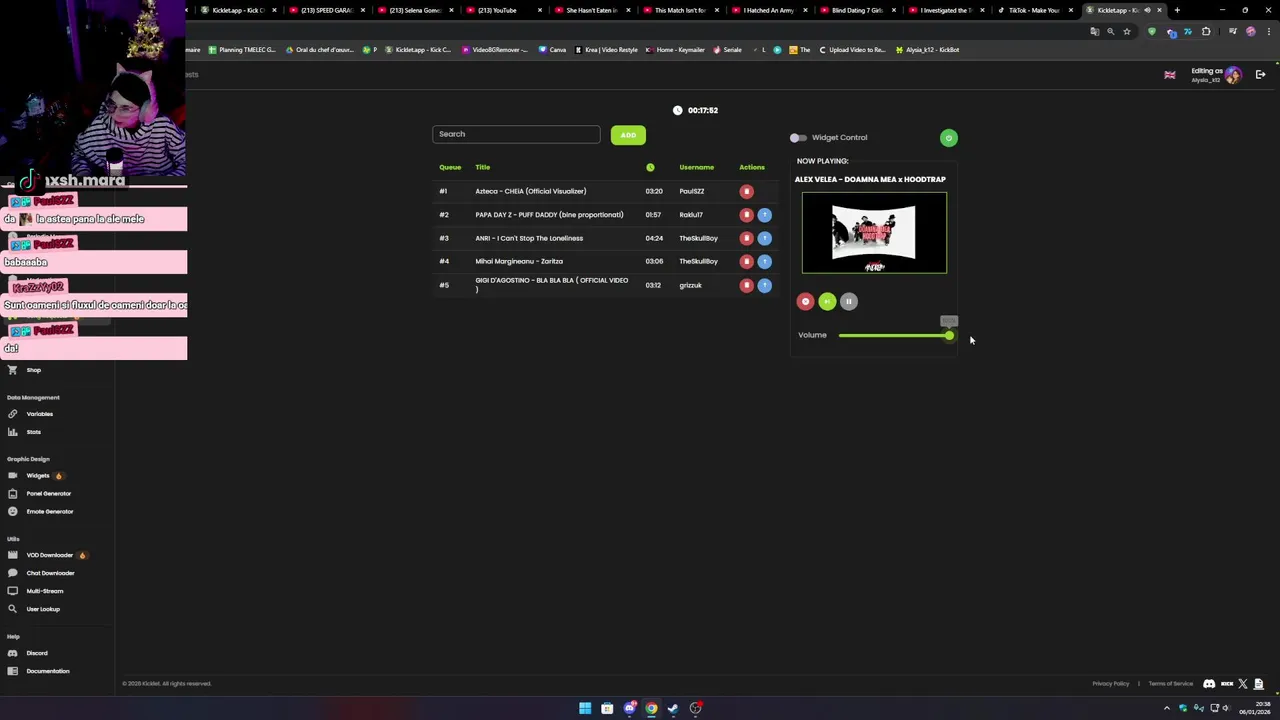Open the browser extensions puzzle icon
1280x720 pixels.
[x=1206, y=31]
